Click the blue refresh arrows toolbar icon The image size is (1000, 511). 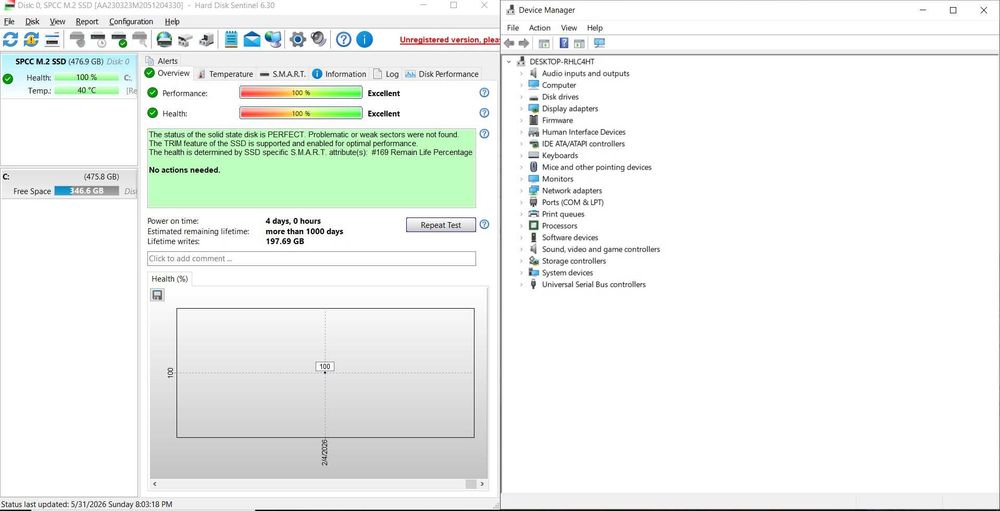[10, 40]
